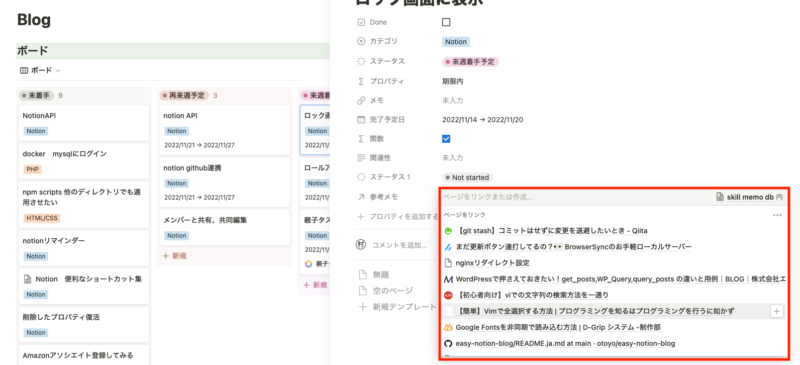Click the PHP tag on docker card

(32, 169)
